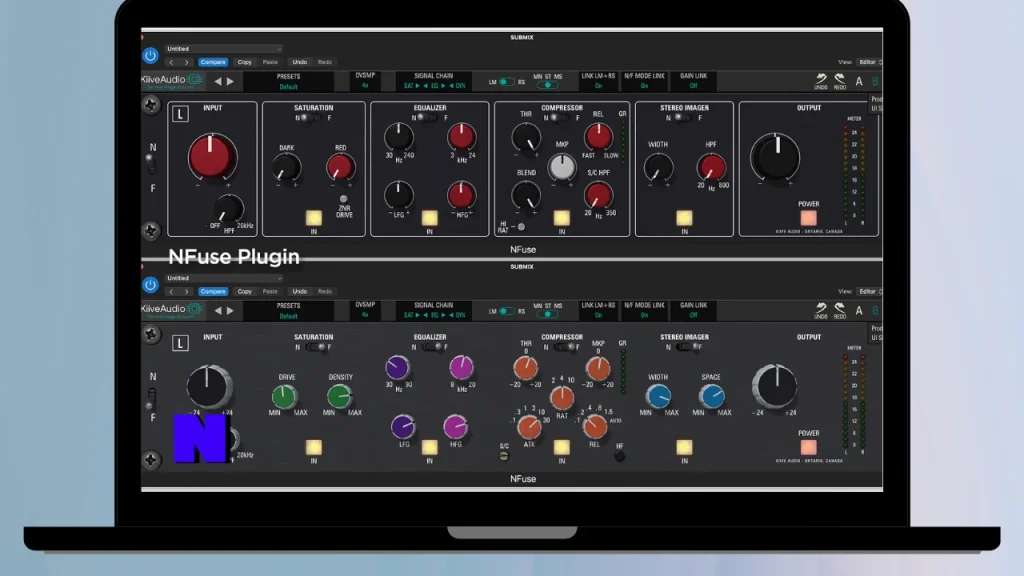Click the curved REDO arrow icon in lower plugin
The width and height of the screenshot is (1024, 576).
[x=840, y=310]
